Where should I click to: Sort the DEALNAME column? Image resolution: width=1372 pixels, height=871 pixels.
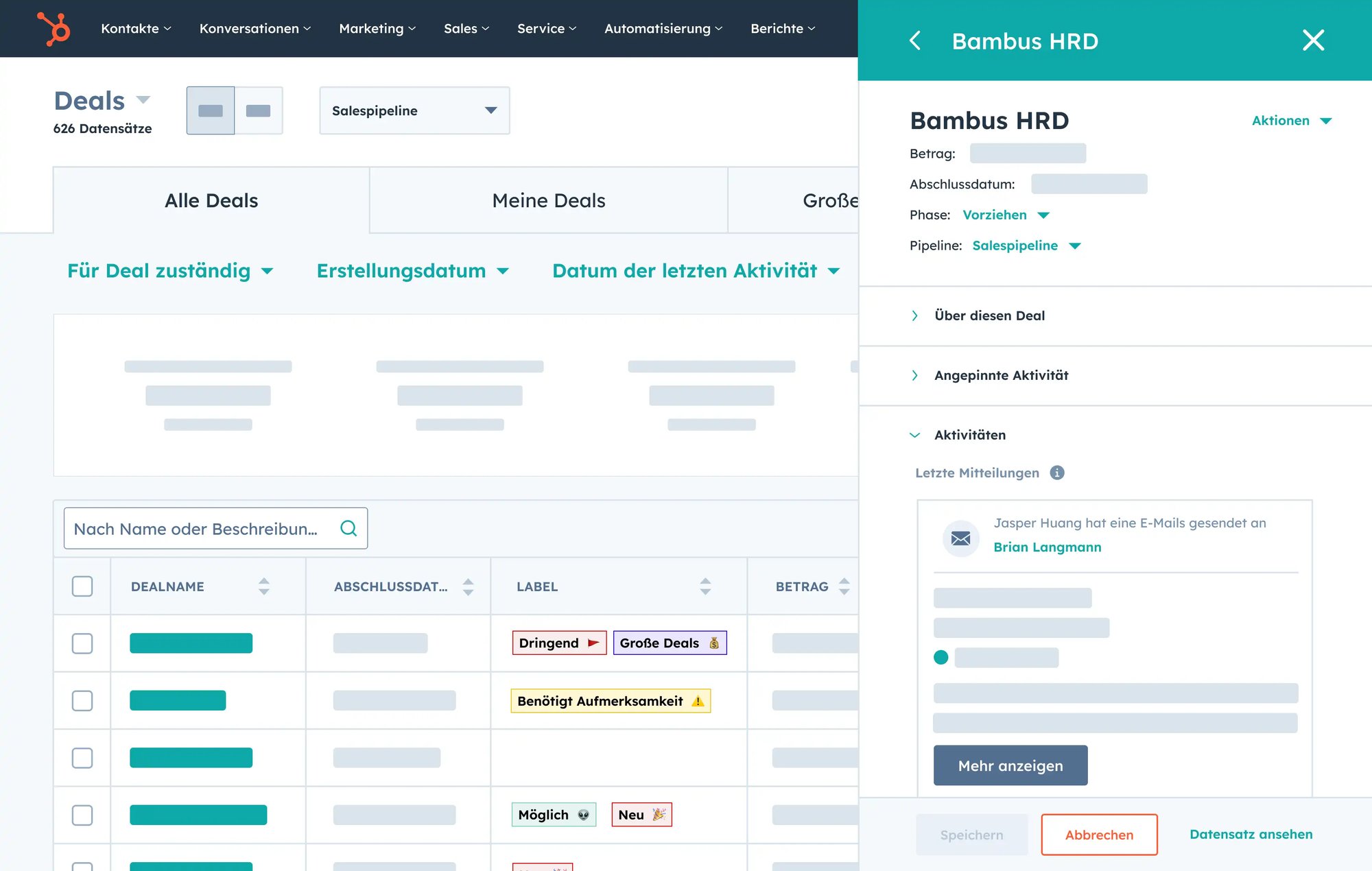263,586
